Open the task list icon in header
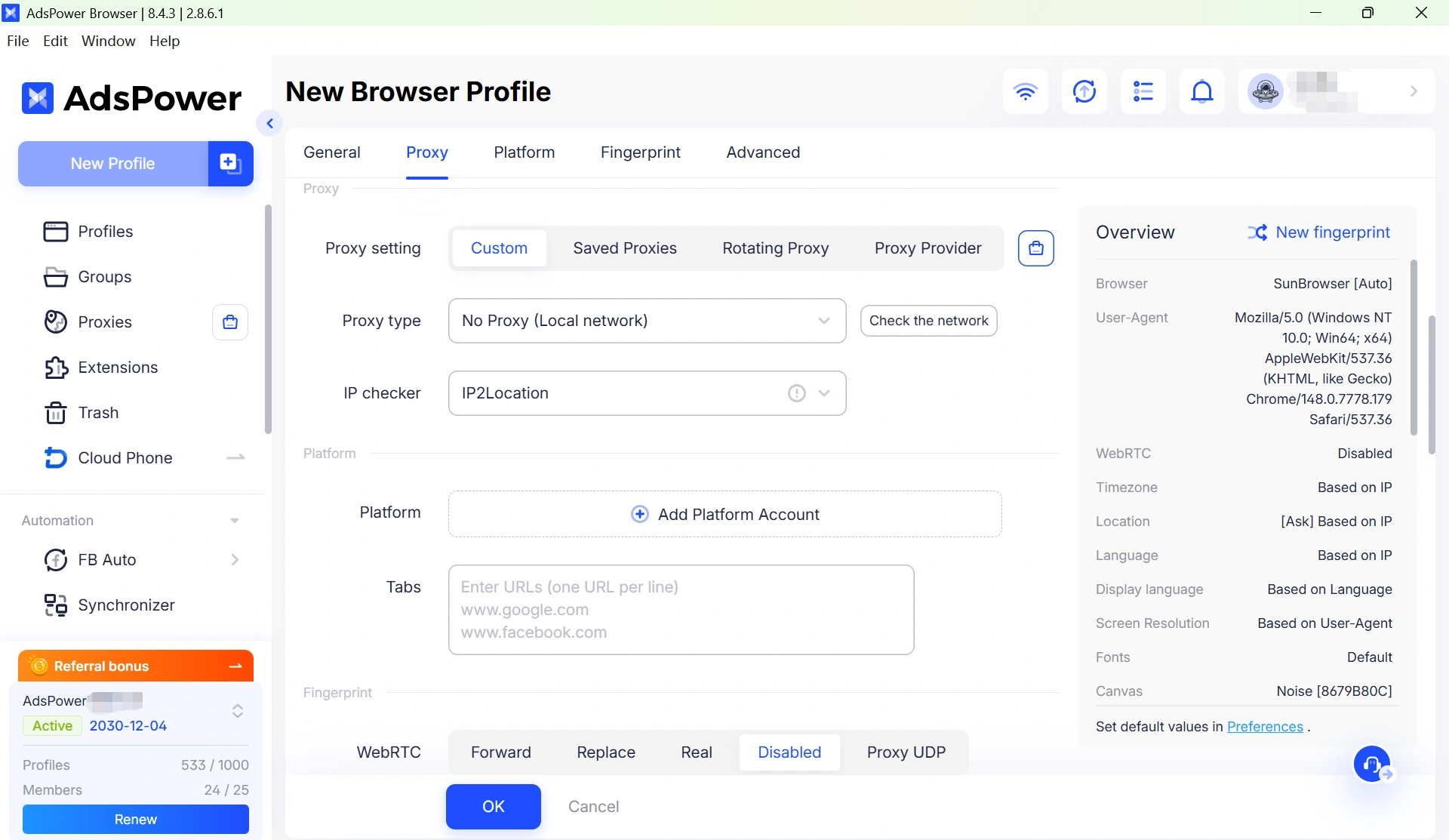The width and height of the screenshot is (1449, 840). [x=1143, y=91]
